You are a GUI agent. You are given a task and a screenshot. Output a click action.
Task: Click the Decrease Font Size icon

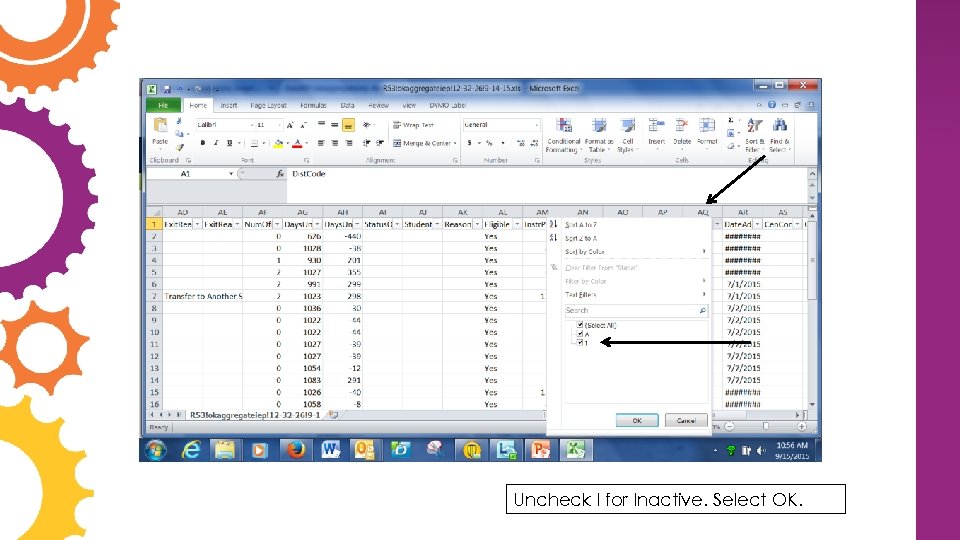coord(304,126)
